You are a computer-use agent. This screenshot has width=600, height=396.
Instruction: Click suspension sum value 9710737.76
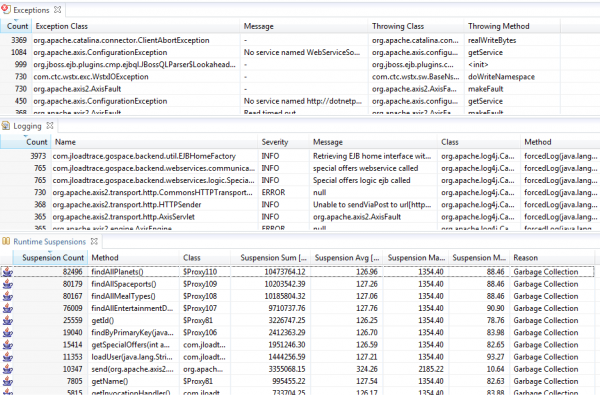(285, 308)
